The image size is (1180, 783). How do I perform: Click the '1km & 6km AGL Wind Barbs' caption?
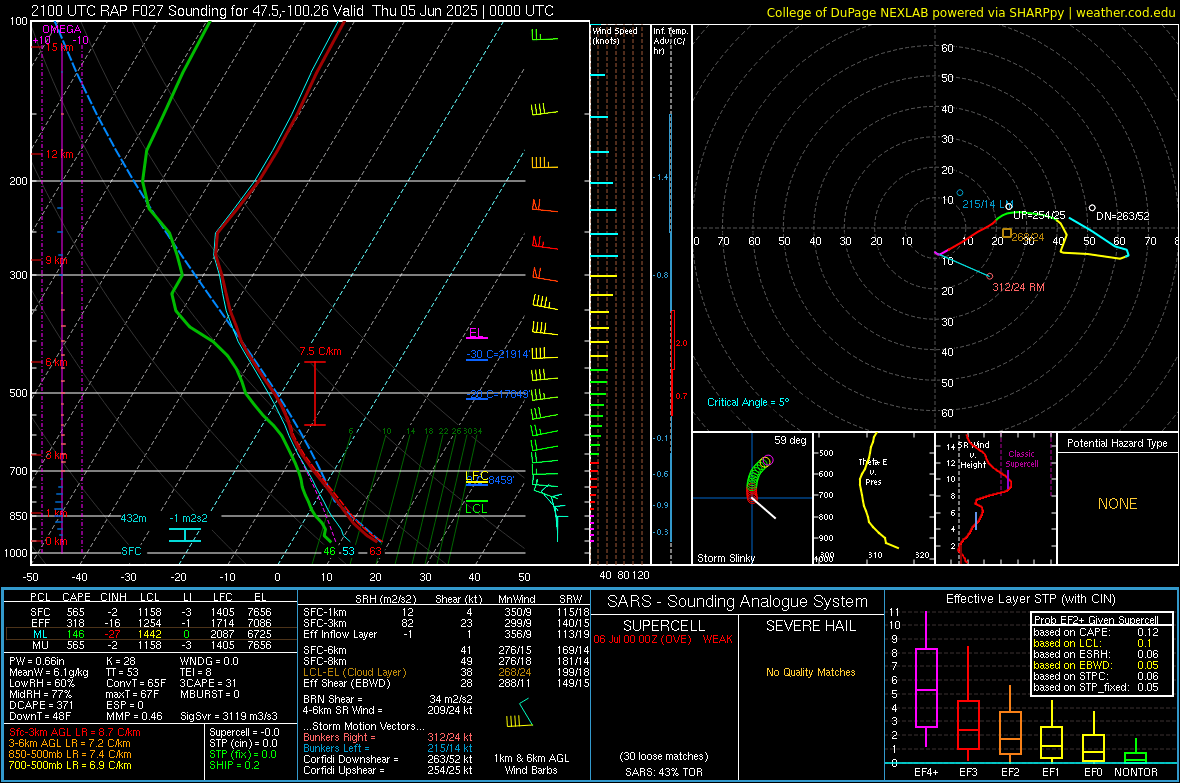coord(531,764)
